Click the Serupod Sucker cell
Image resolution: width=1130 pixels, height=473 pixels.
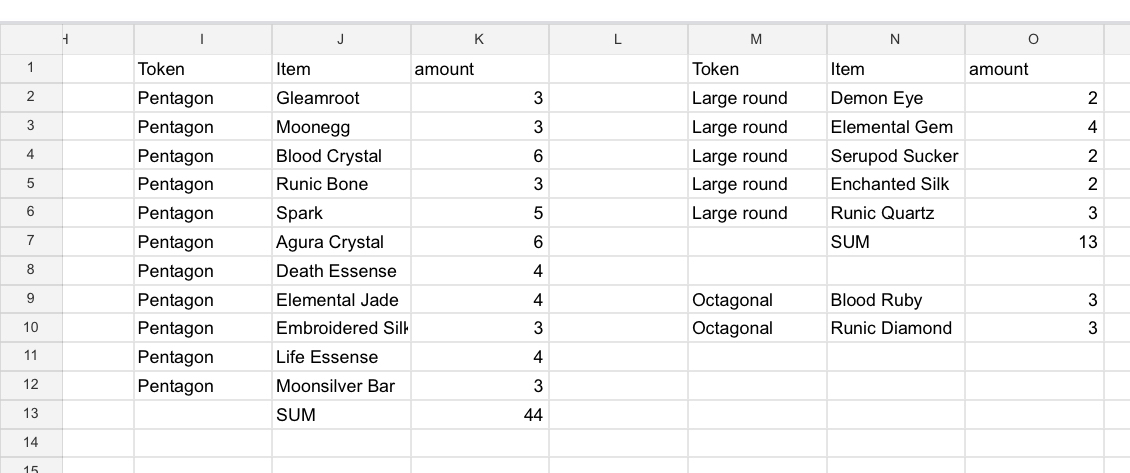pyautogui.click(x=895, y=156)
